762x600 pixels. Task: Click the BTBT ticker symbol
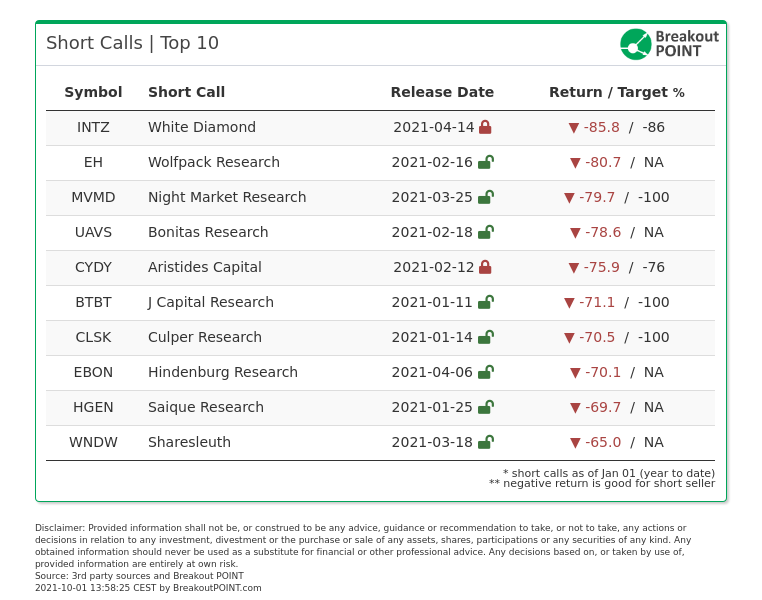tap(93, 302)
